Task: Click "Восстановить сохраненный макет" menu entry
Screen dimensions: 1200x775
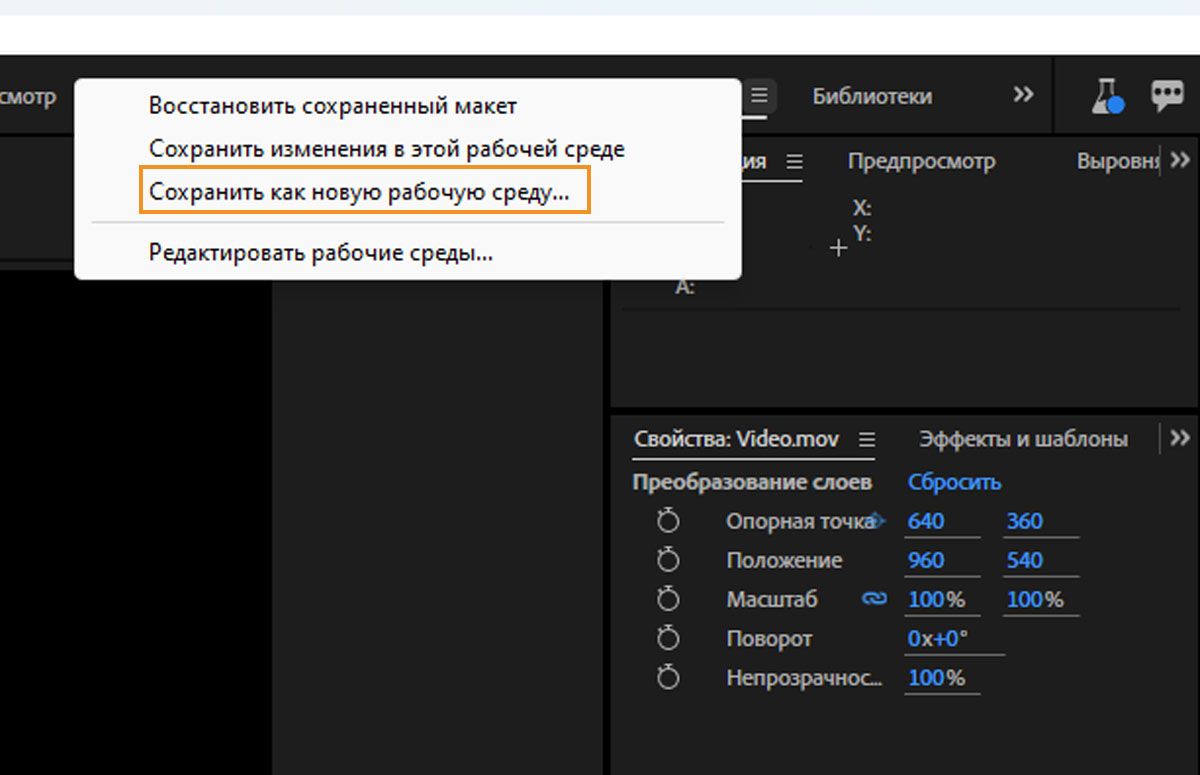Action: [333, 105]
